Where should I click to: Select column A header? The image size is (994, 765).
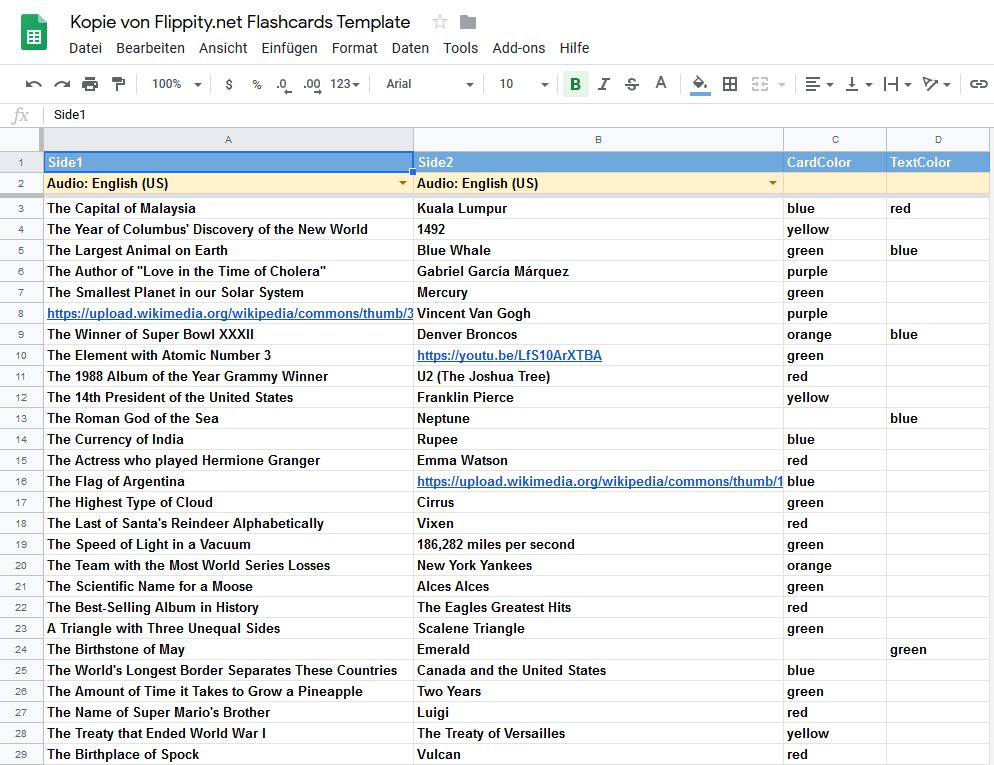coord(228,139)
